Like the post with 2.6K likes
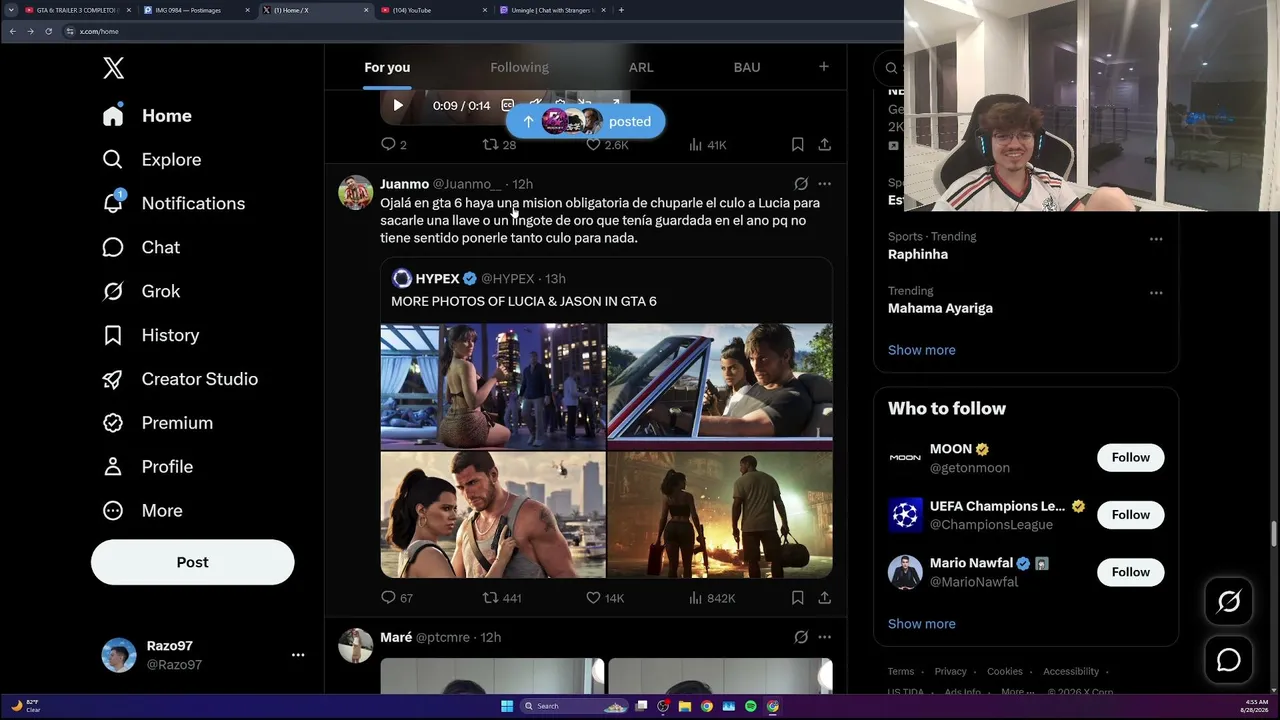The image size is (1280, 720). [607, 145]
